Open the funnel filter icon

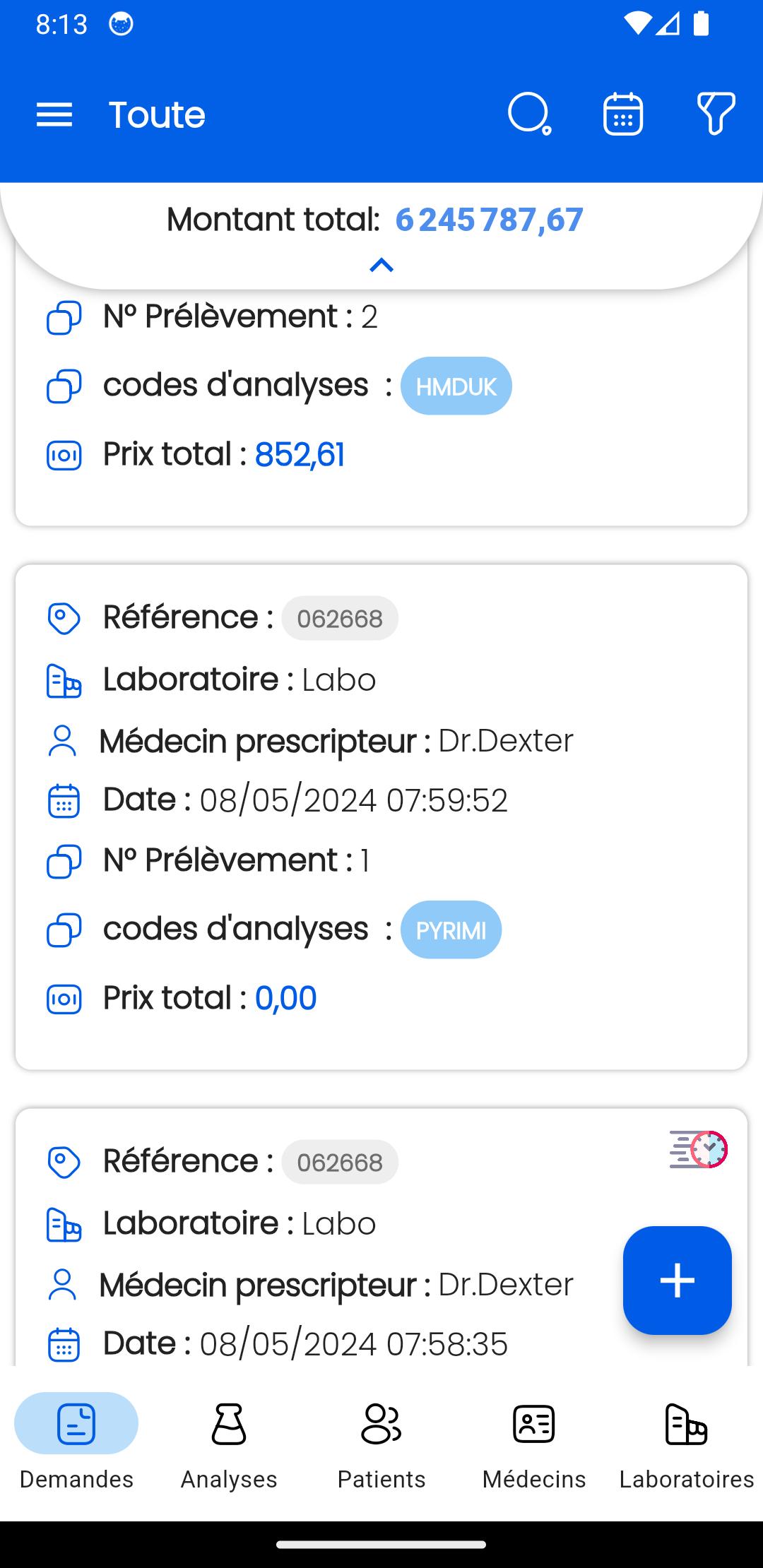716,113
